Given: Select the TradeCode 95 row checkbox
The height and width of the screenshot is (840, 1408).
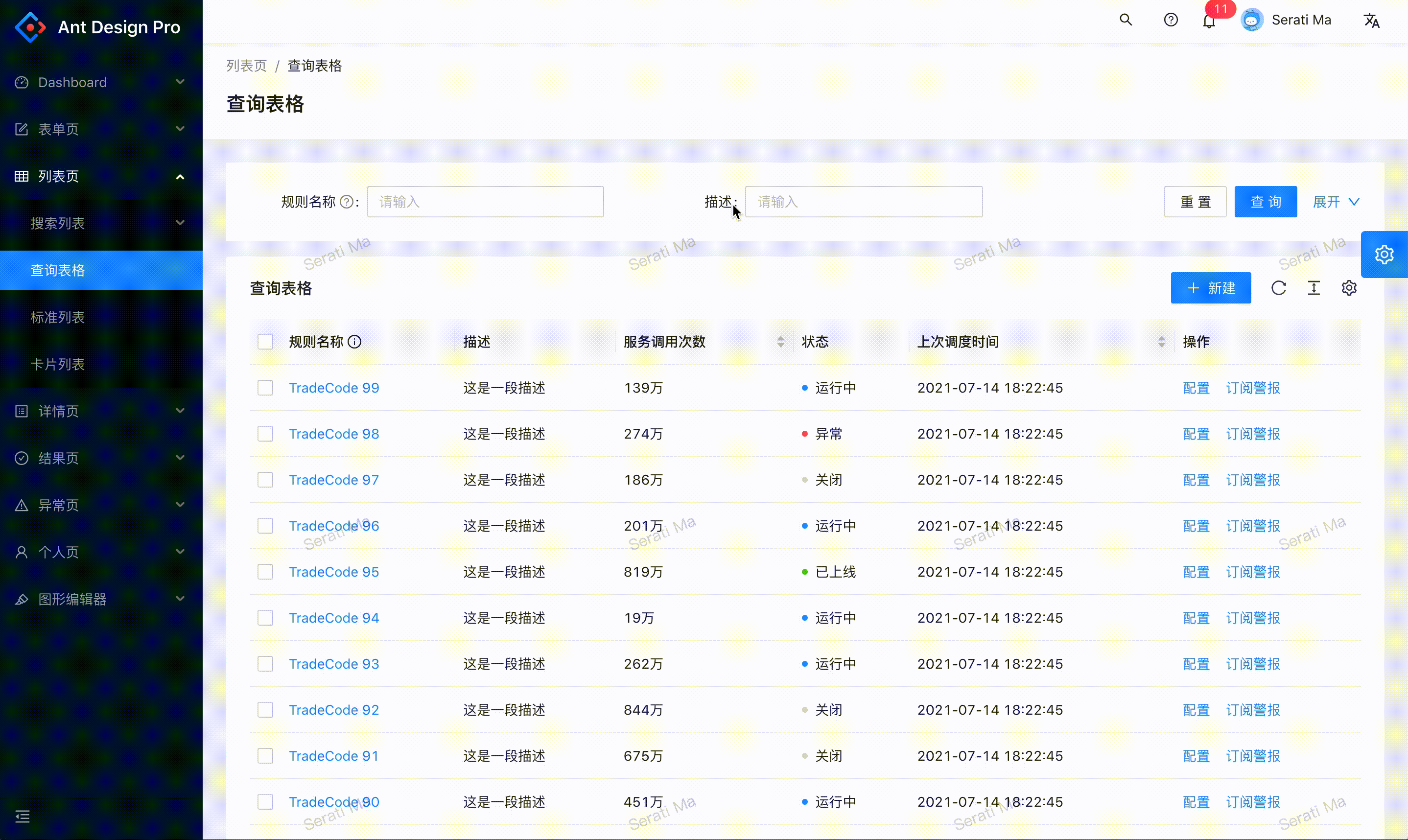Looking at the screenshot, I should pos(265,572).
